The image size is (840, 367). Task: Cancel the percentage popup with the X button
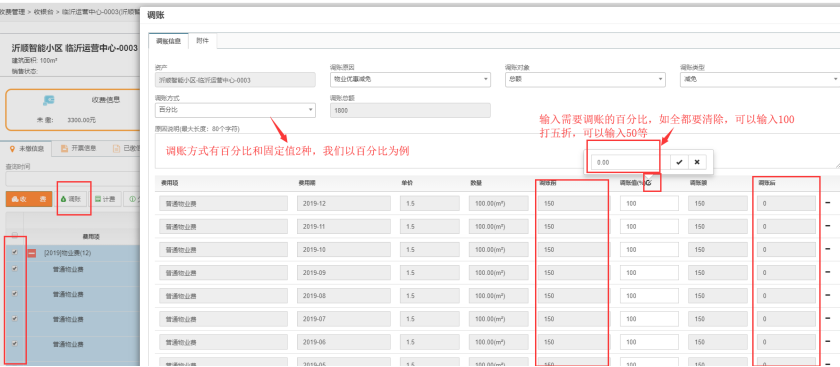pos(696,162)
